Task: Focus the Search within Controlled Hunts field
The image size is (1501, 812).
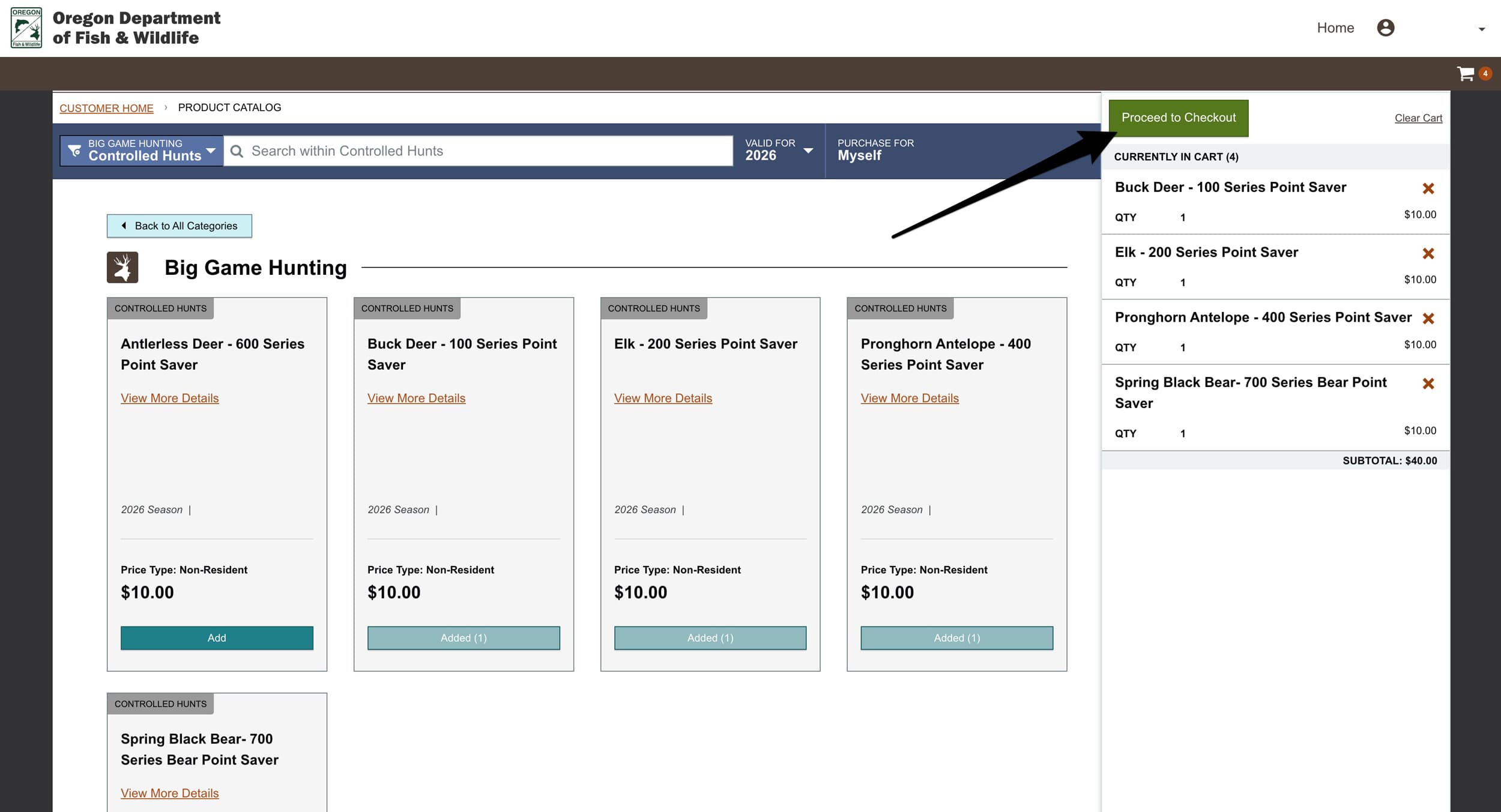Action: pos(479,151)
